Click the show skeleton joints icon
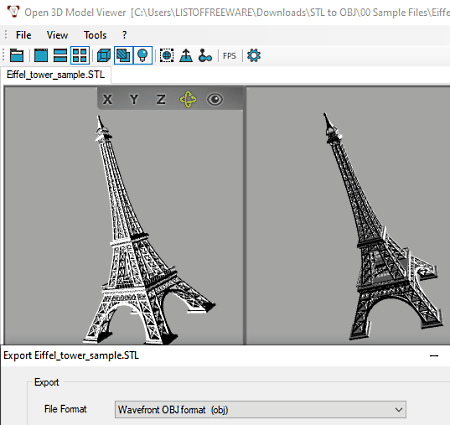The image size is (450, 425). [x=205, y=55]
